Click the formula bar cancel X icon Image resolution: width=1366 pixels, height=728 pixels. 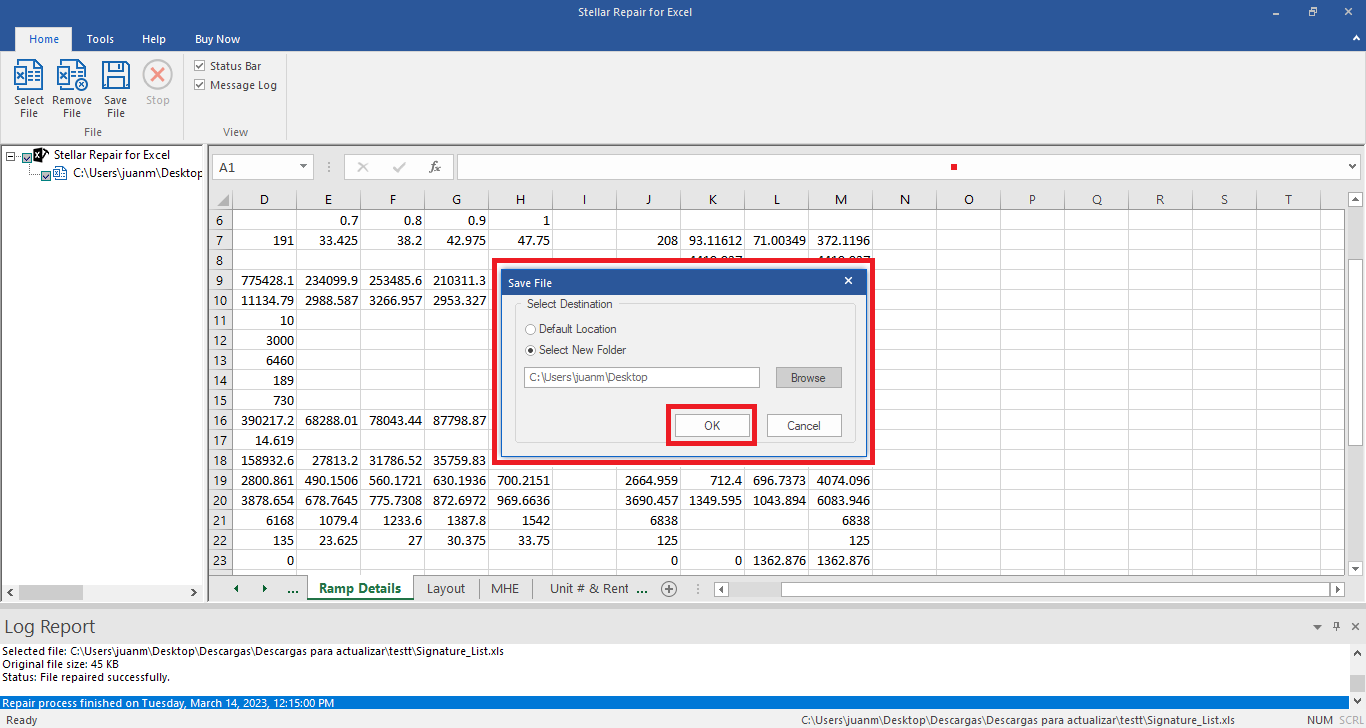363,167
